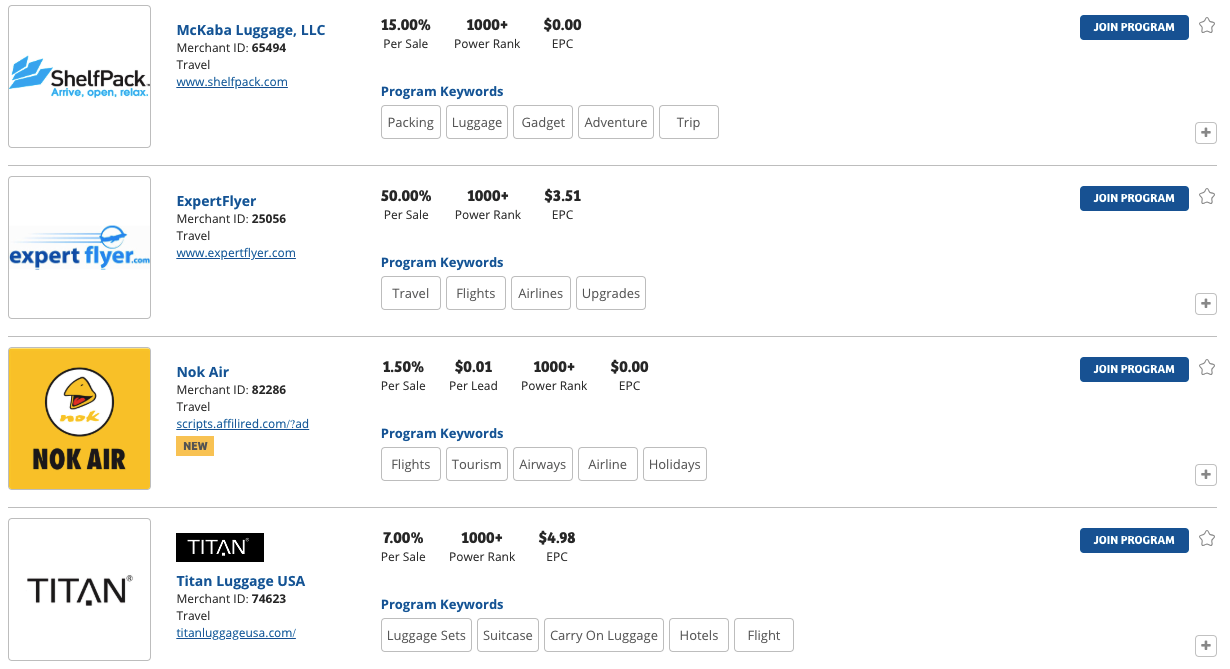Expand McKaba Luggage details plus icon
1230x669 pixels.
(1206, 133)
